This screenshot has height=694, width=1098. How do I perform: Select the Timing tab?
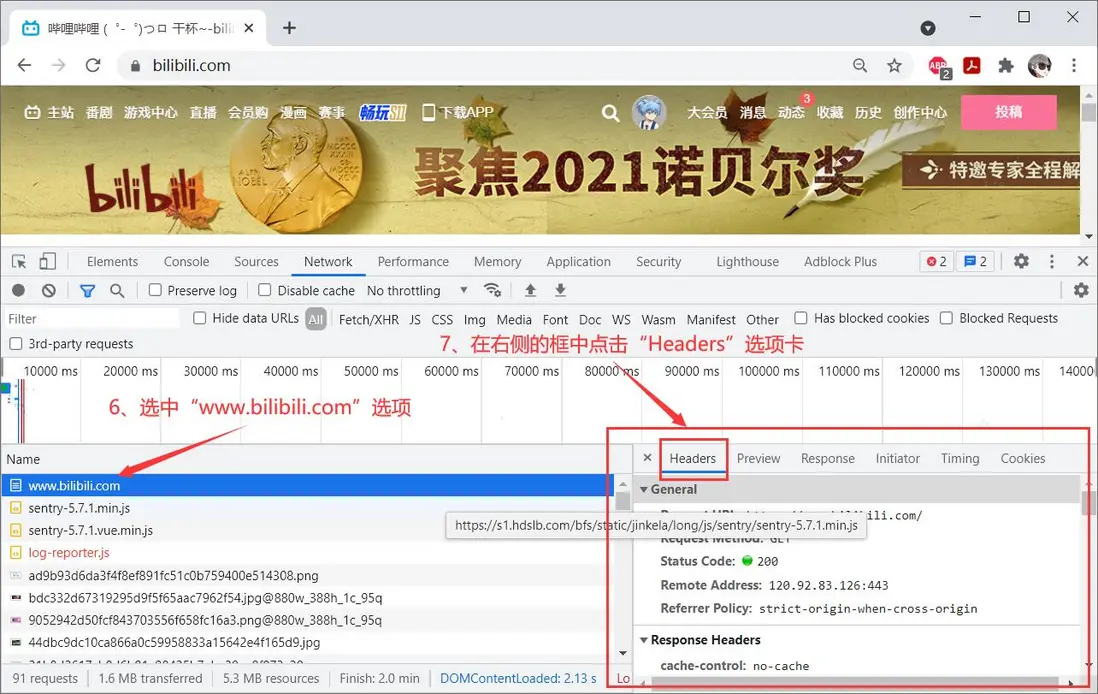pos(960,459)
